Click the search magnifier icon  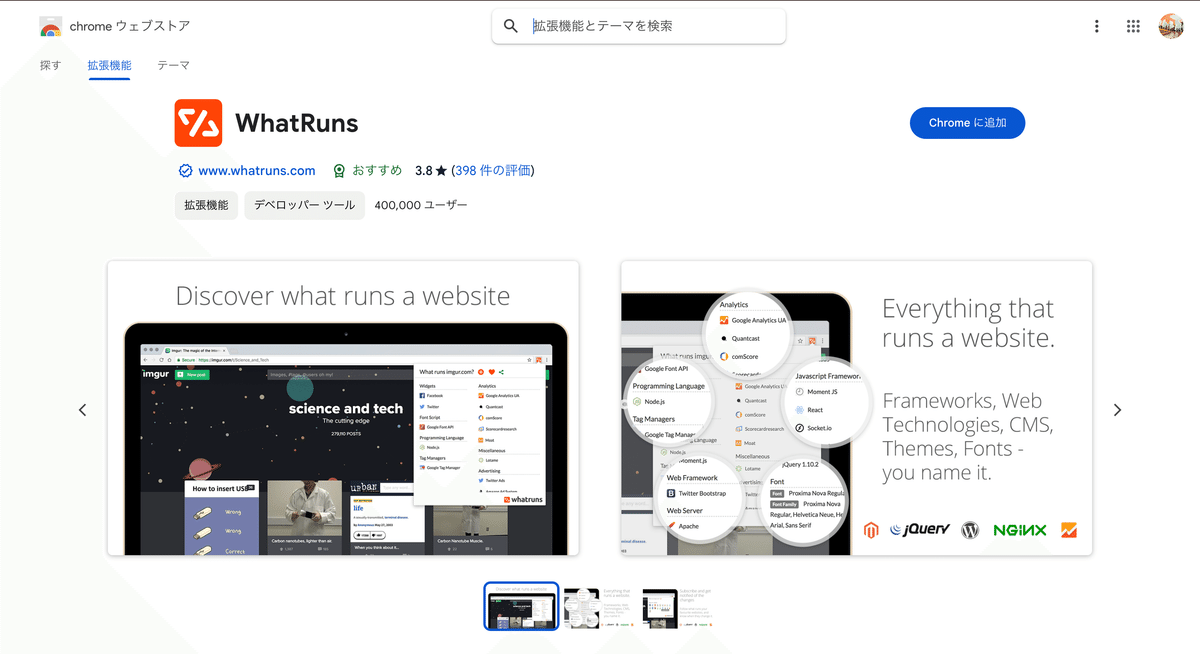pyautogui.click(x=511, y=26)
